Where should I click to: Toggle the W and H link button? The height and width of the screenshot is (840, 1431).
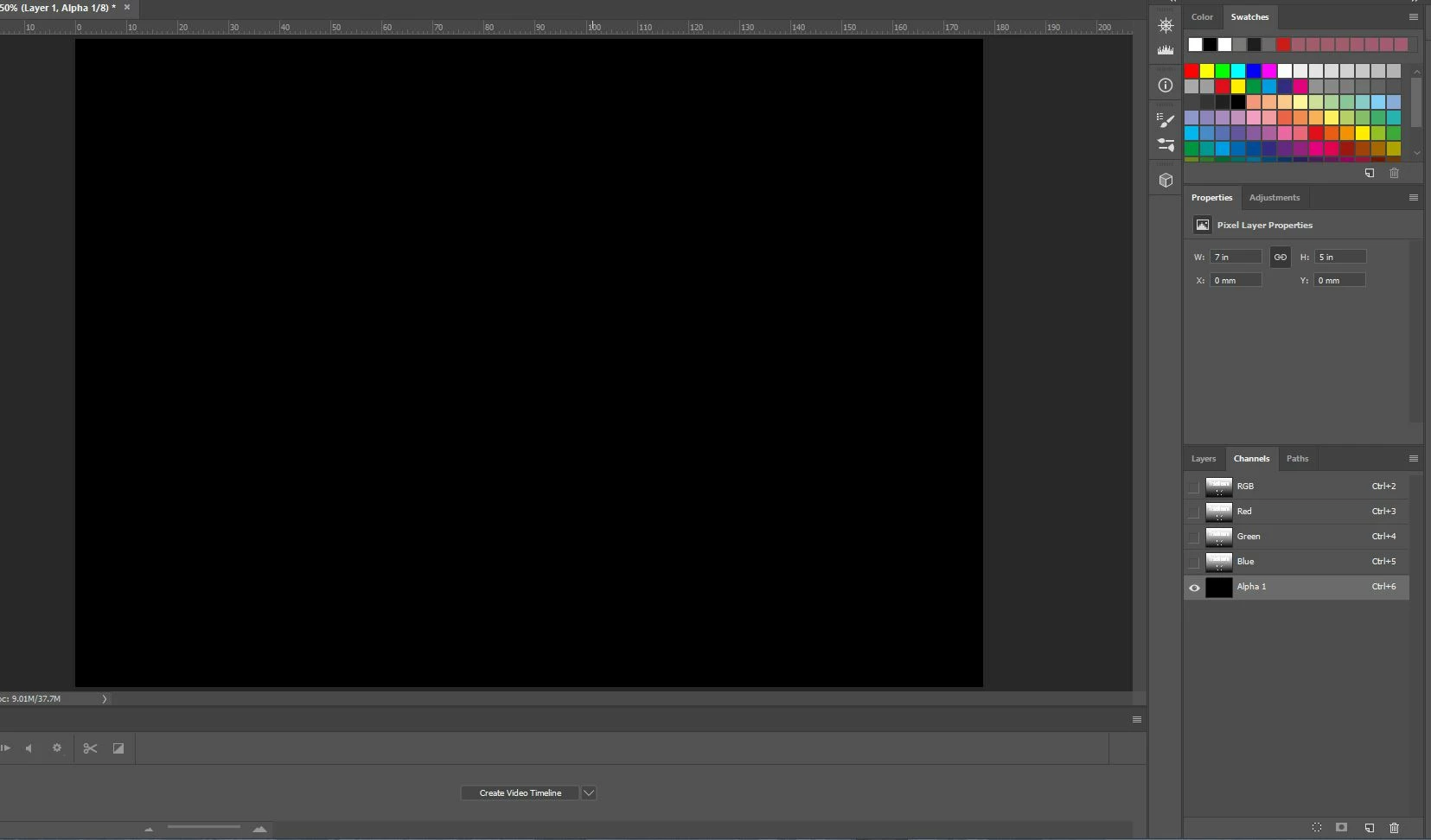point(1280,257)
